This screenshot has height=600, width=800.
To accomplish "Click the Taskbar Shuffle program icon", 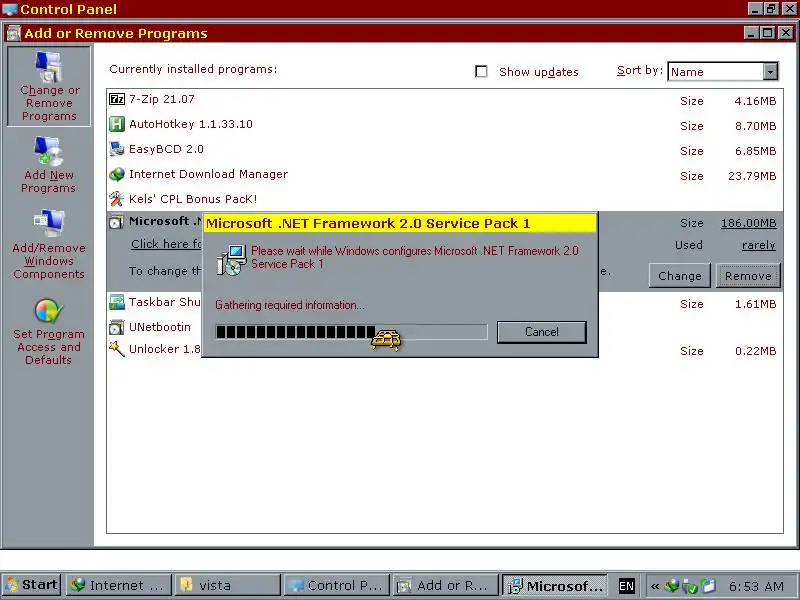I will (x=117, y=302).
